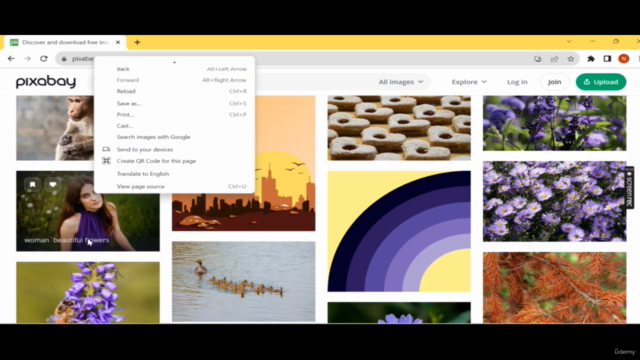Close the Pixabay tab
640x360 pixels.
point(118,42)
